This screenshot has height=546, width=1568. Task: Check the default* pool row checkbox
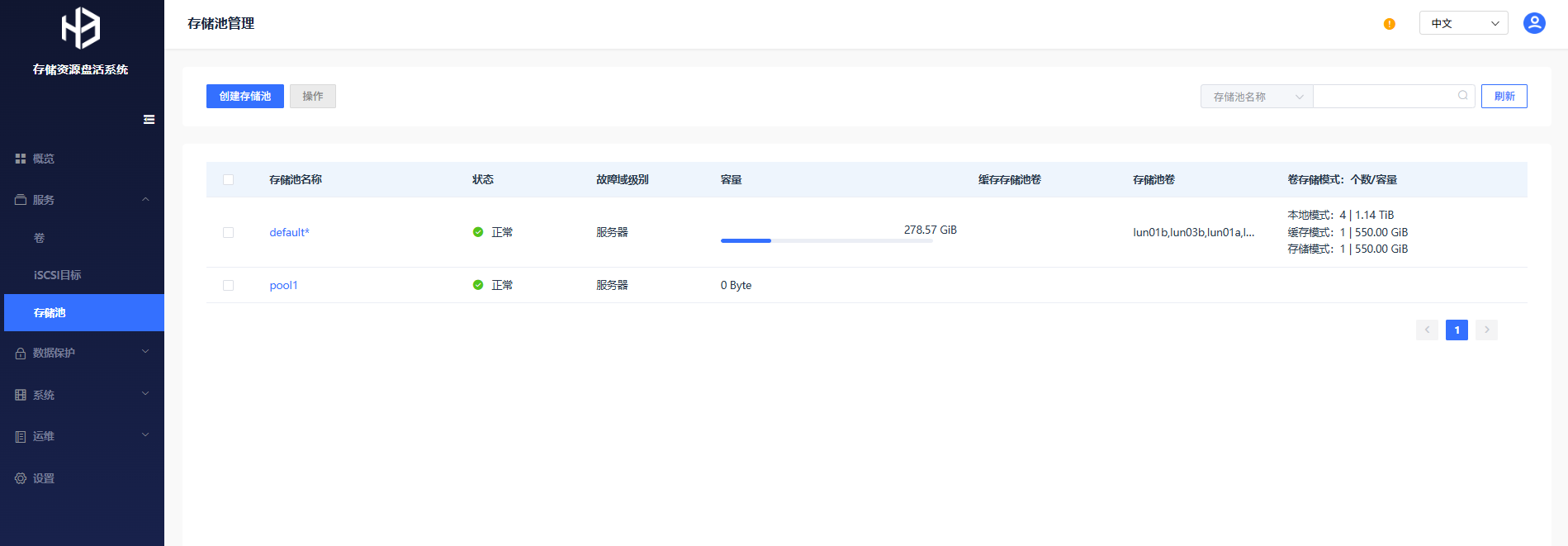pos(229,232)
